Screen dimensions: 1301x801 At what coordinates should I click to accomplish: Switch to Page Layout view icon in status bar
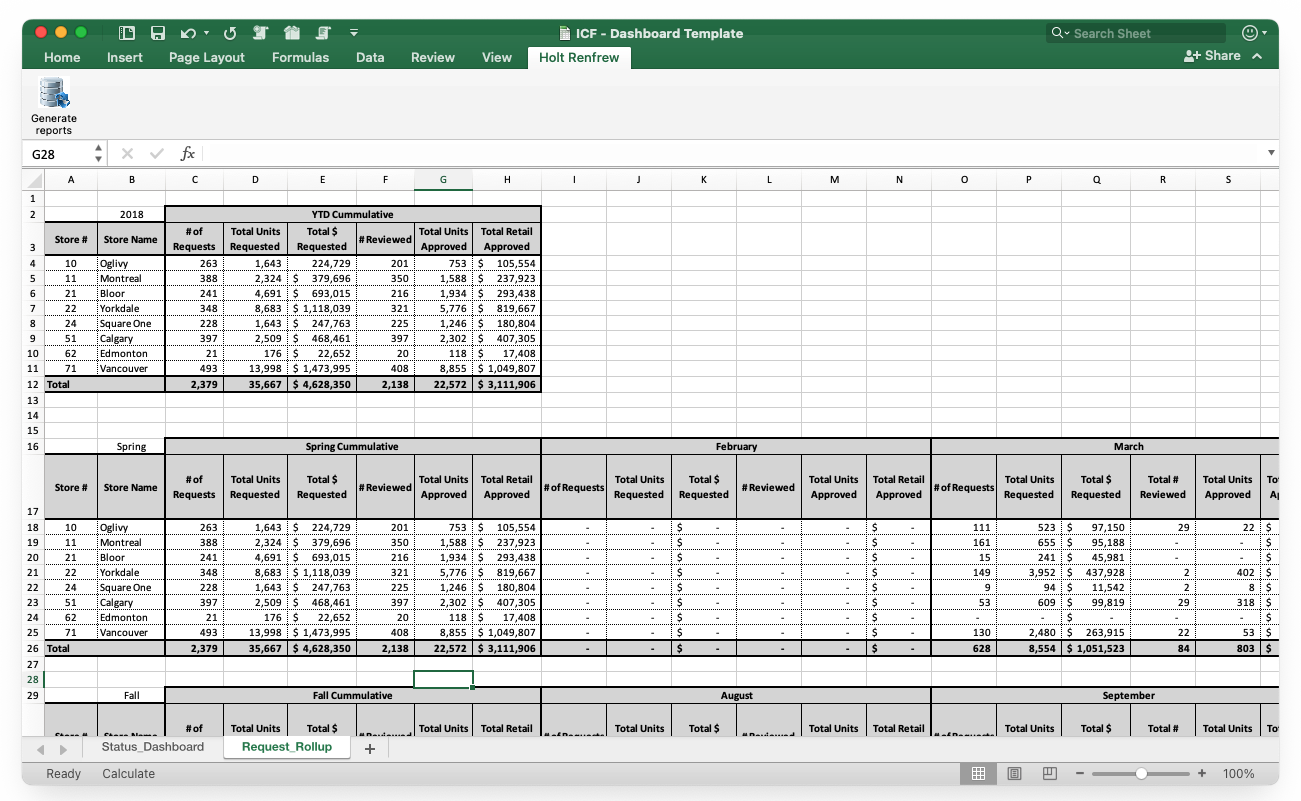tap(1014, 774)
